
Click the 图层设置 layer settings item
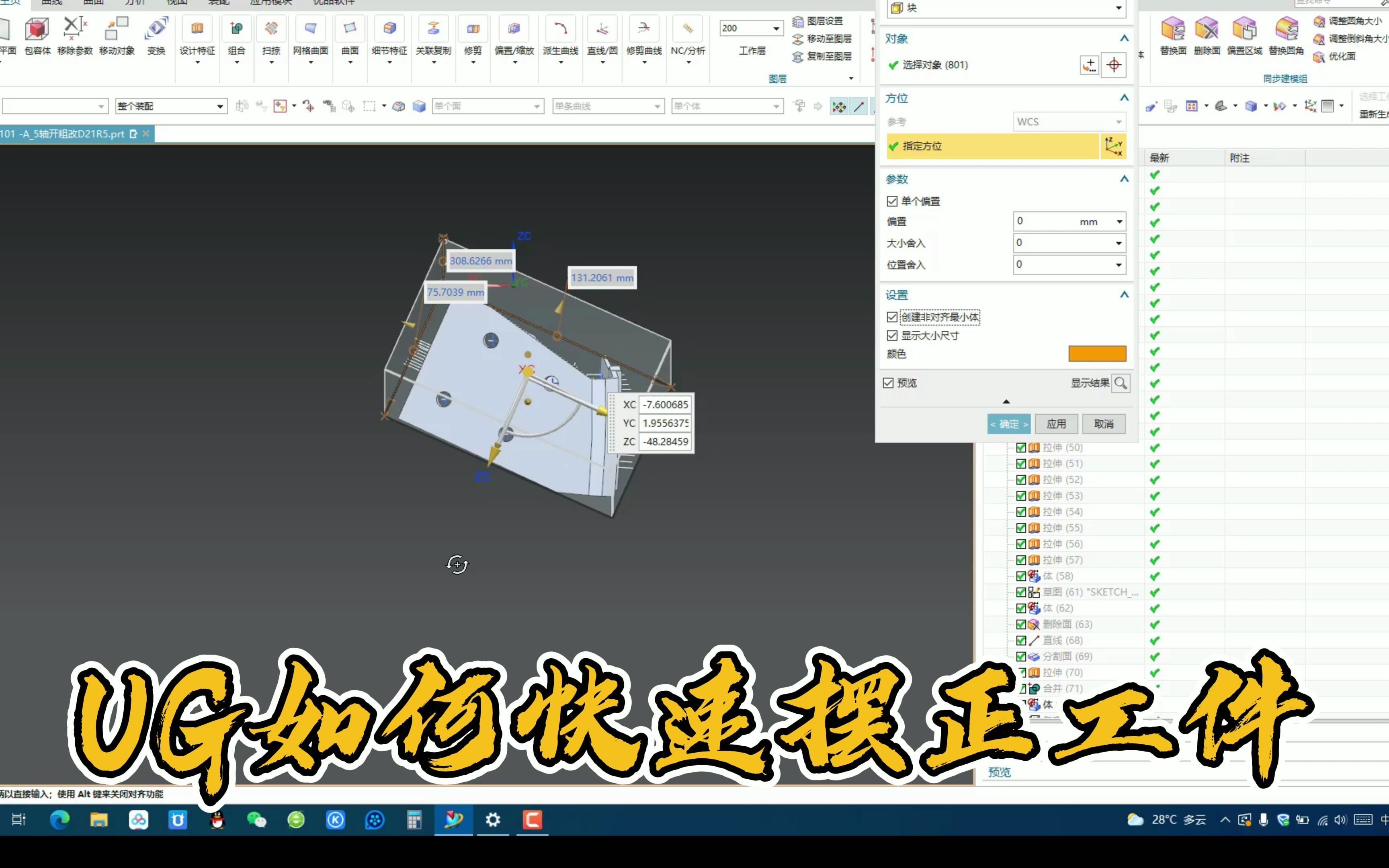click(817, 21)
